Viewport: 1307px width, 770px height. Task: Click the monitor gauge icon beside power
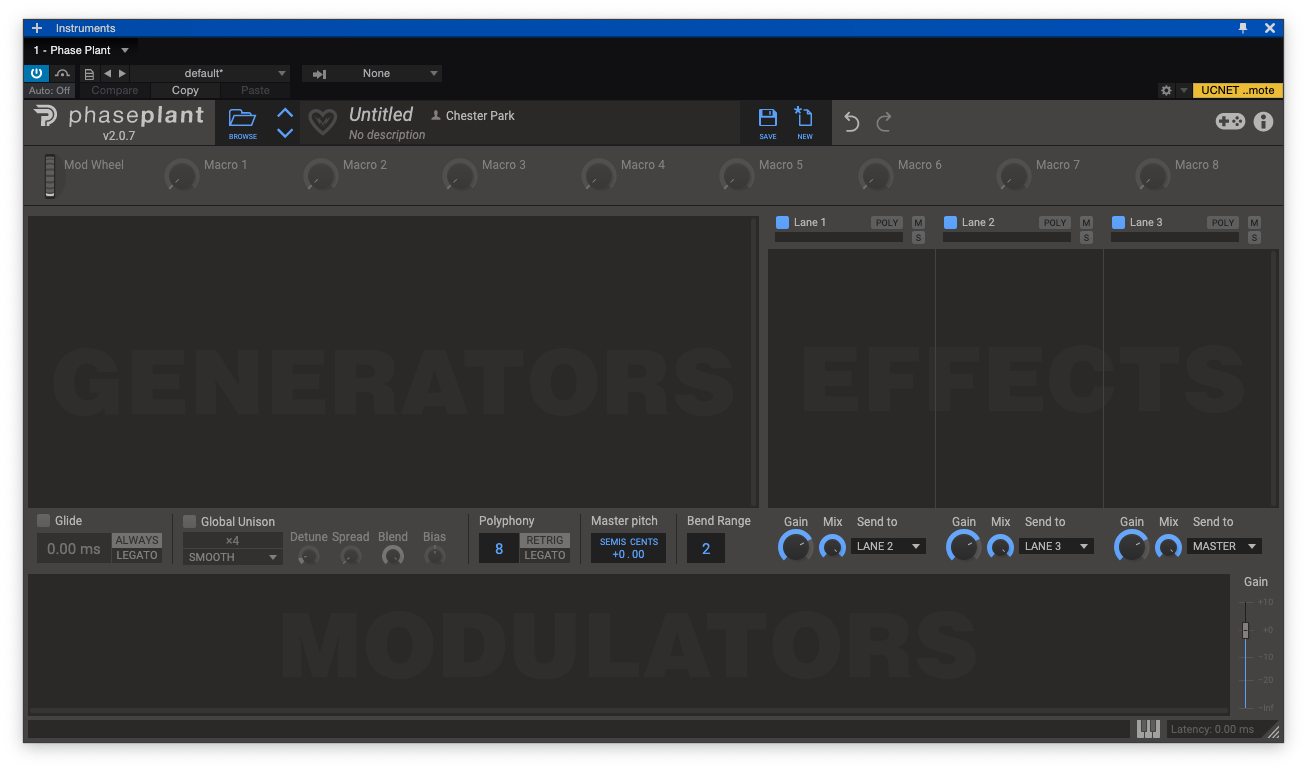(62, 73)
